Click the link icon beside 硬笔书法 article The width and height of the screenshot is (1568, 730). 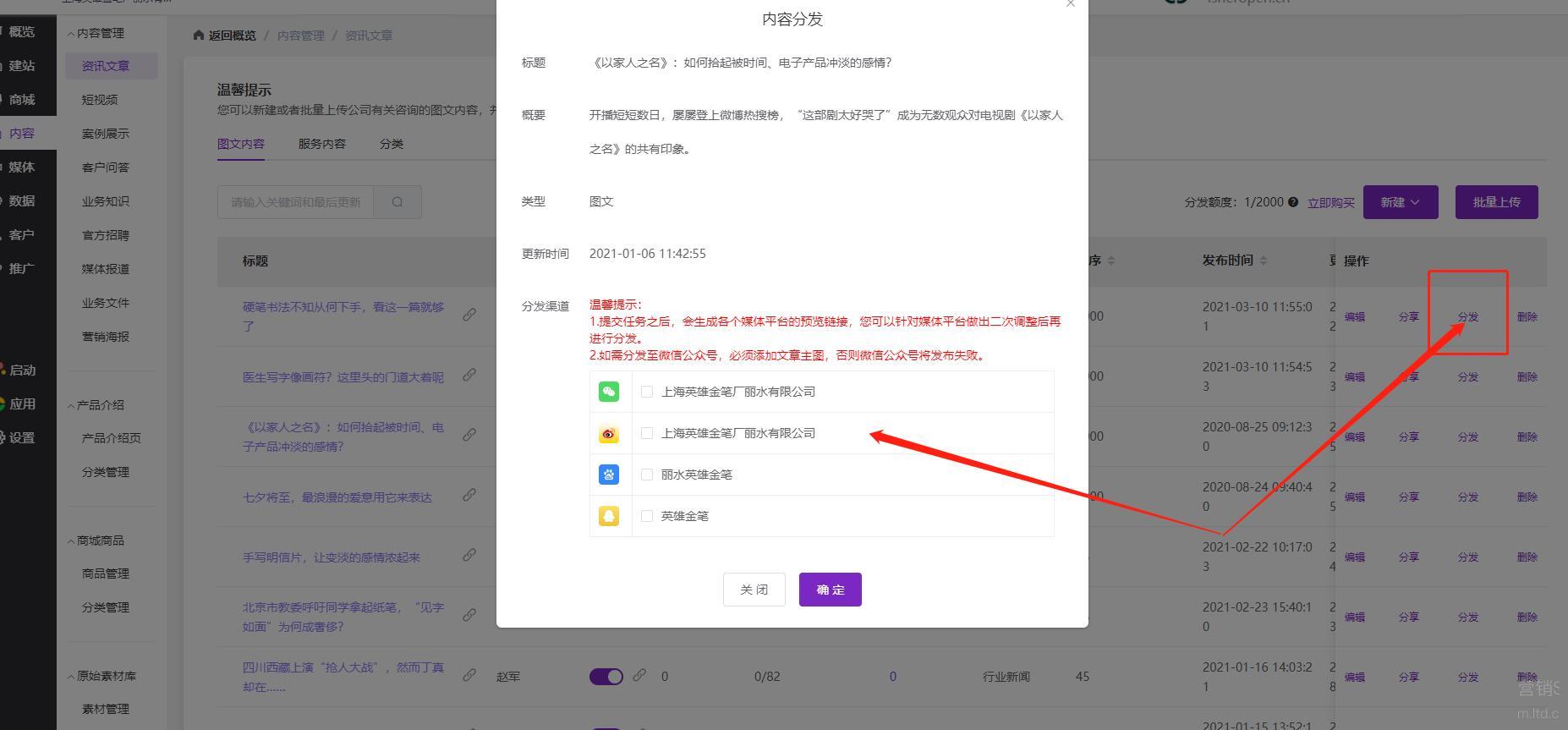click(469, 315)
